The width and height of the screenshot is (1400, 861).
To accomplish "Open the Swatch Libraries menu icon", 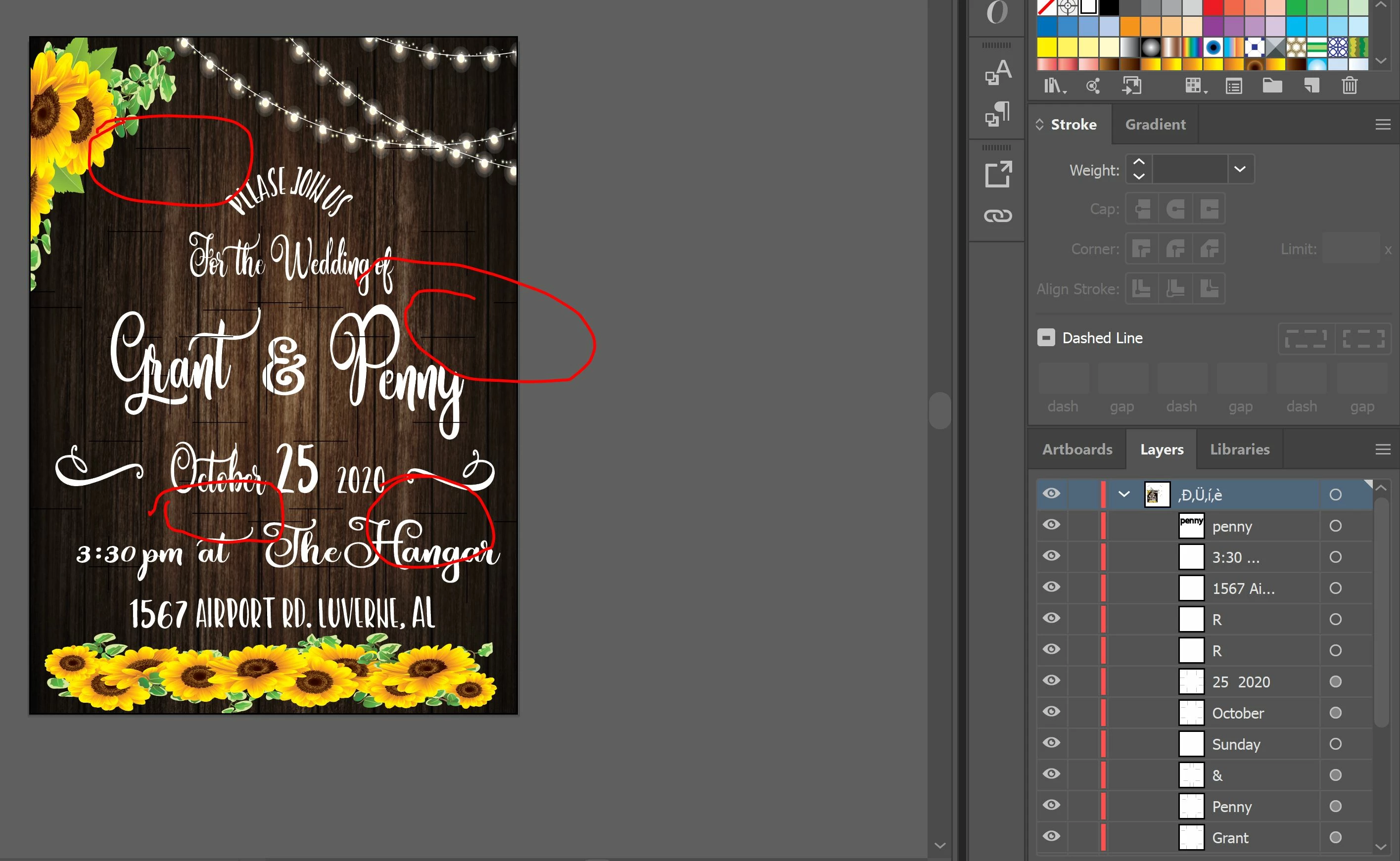I will pos(1054,86).
